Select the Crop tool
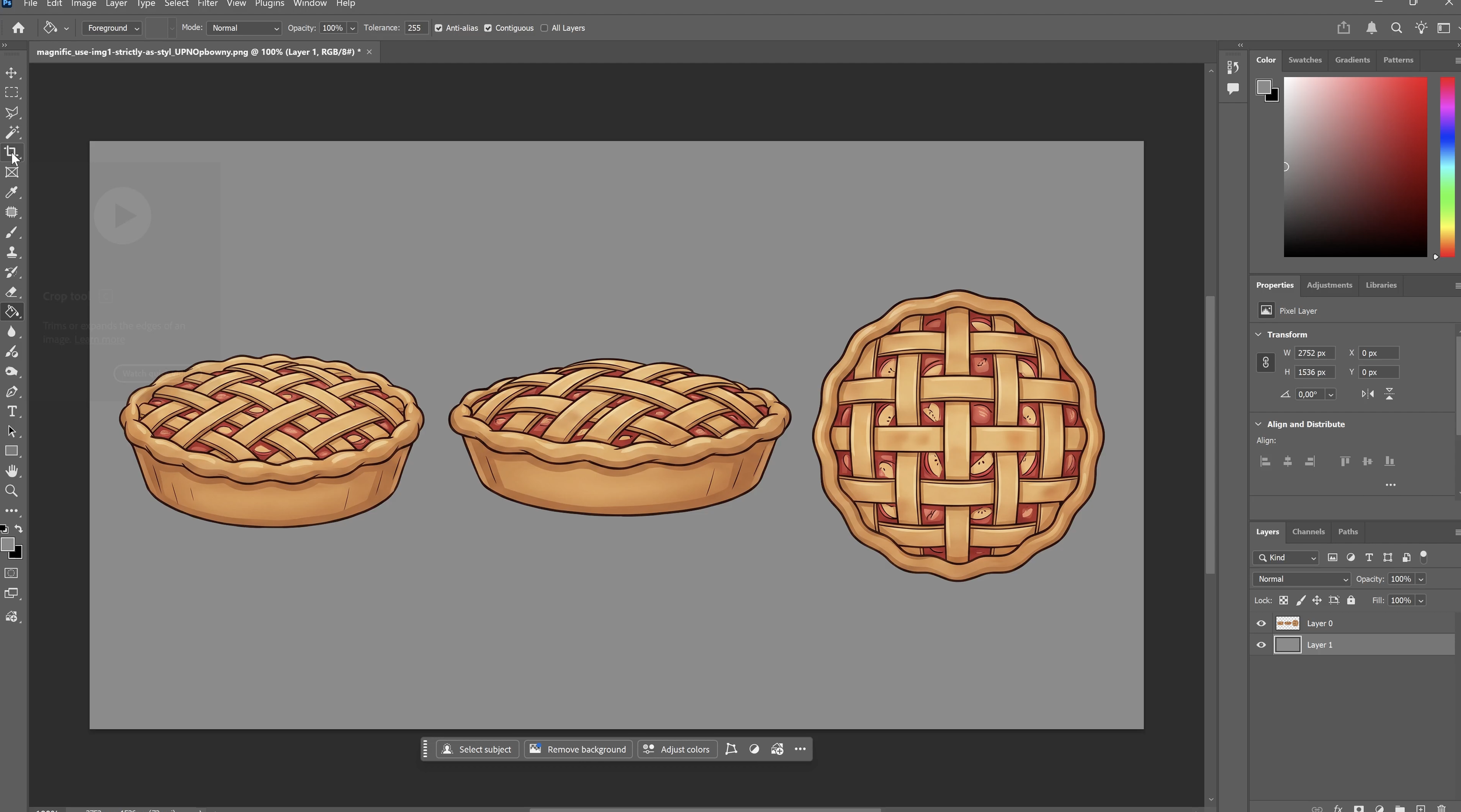The width and height of the screenshot is (1461, 812). (12, 152)
